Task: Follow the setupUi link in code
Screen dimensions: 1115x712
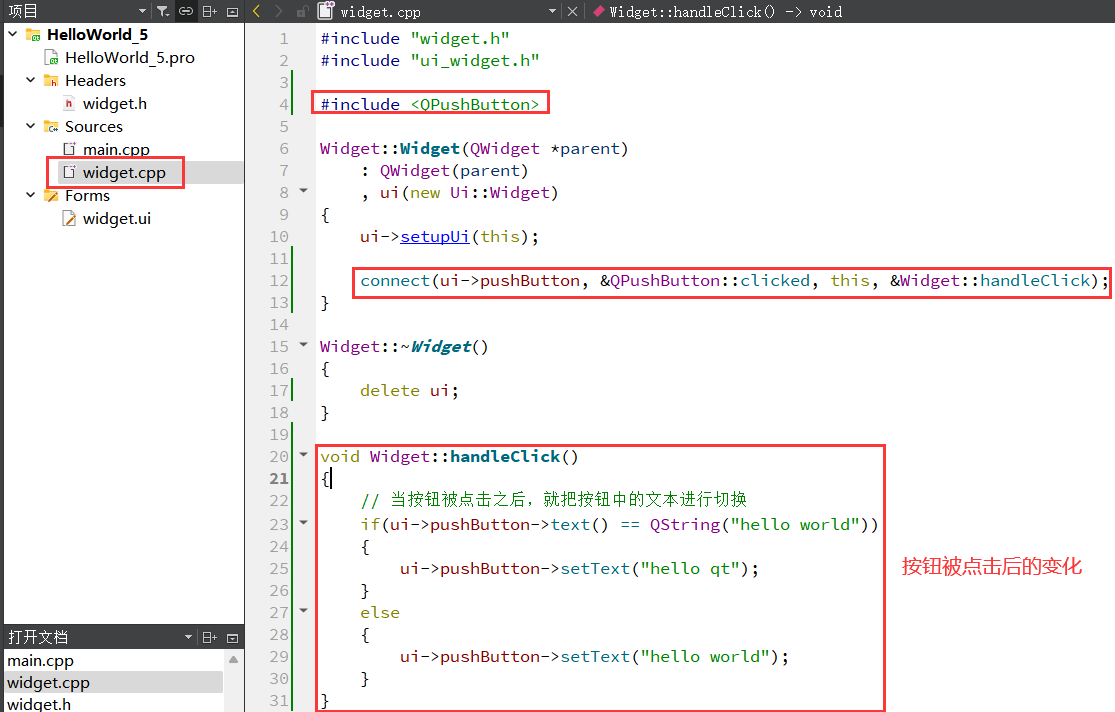Action: coord(434,236)
